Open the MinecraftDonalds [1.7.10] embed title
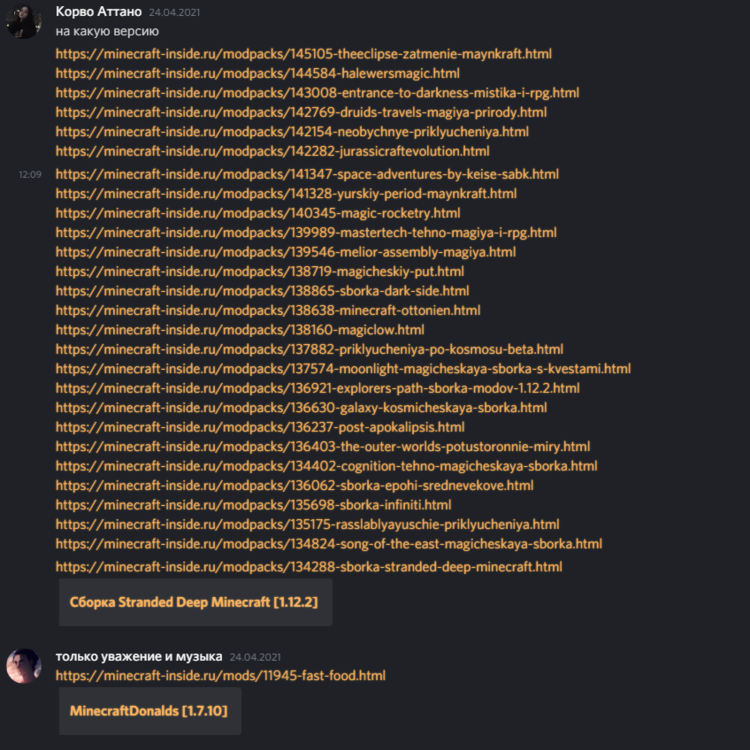Image resolution: width=750 pixels, height=750 pixels. (148, 711)
